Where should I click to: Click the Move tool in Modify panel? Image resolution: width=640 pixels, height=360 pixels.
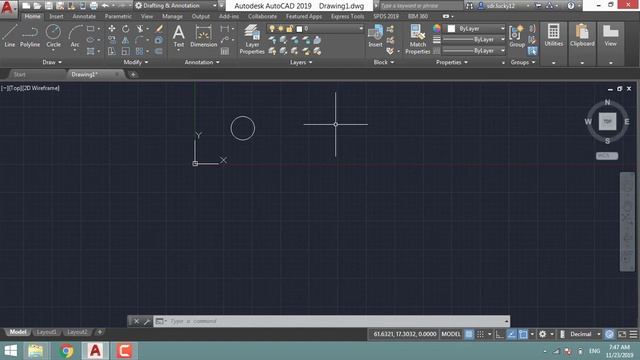point(111,29)
